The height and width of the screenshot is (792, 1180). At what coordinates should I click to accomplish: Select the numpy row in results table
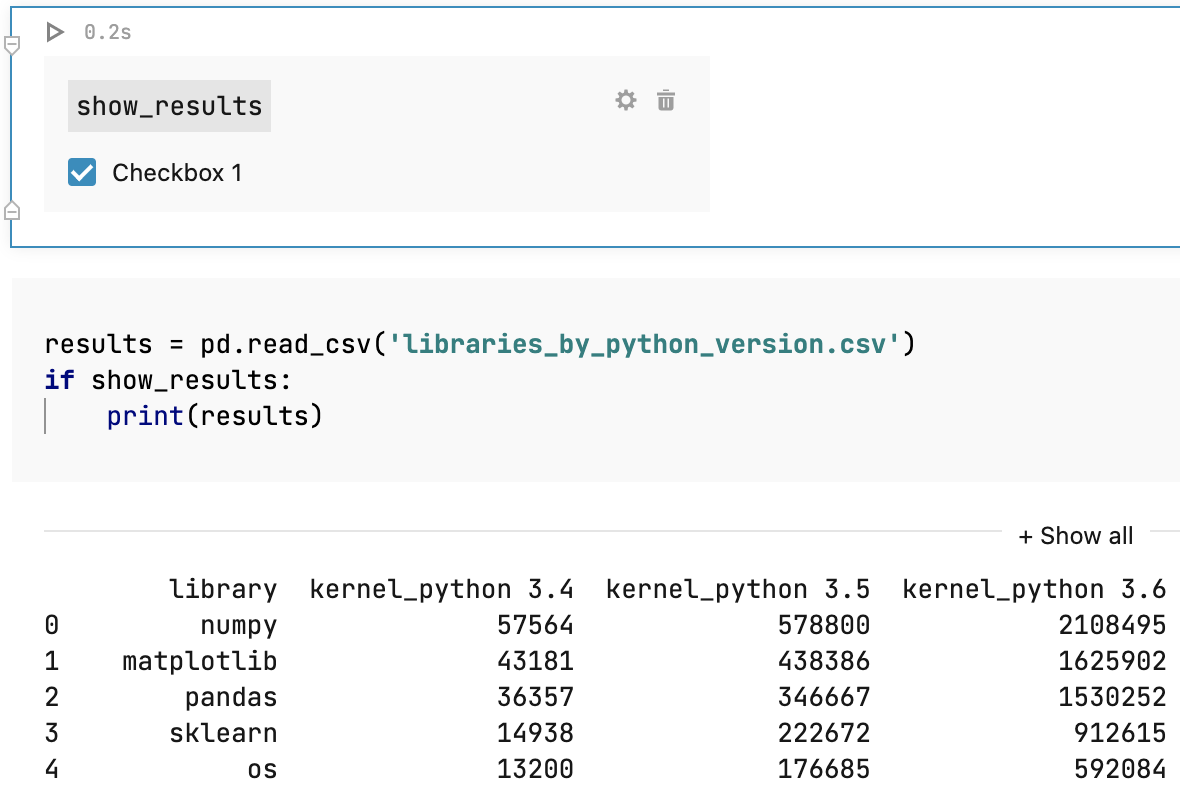235,625
